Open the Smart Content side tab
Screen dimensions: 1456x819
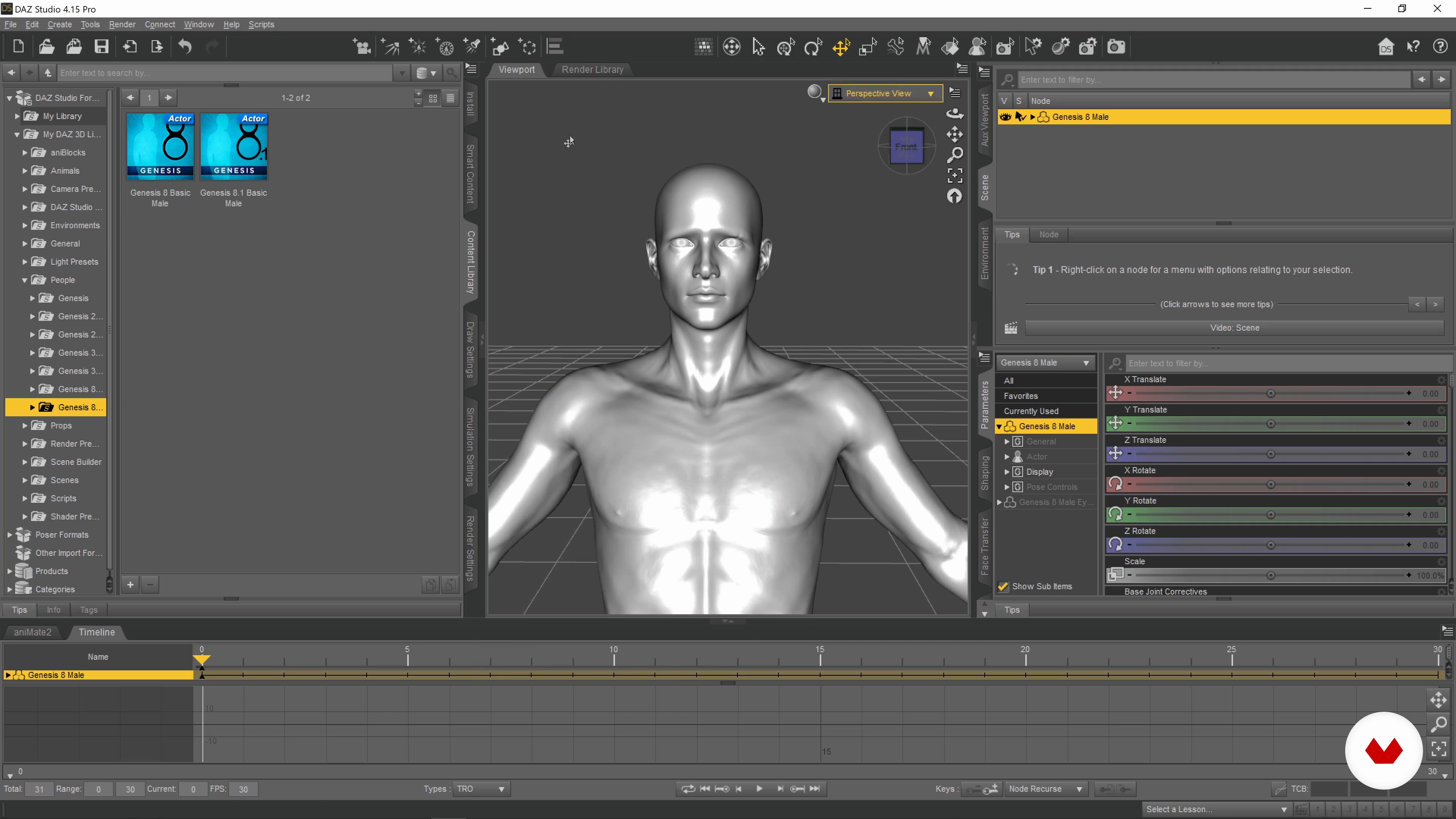pyautogui.click(x=470, y=174)
